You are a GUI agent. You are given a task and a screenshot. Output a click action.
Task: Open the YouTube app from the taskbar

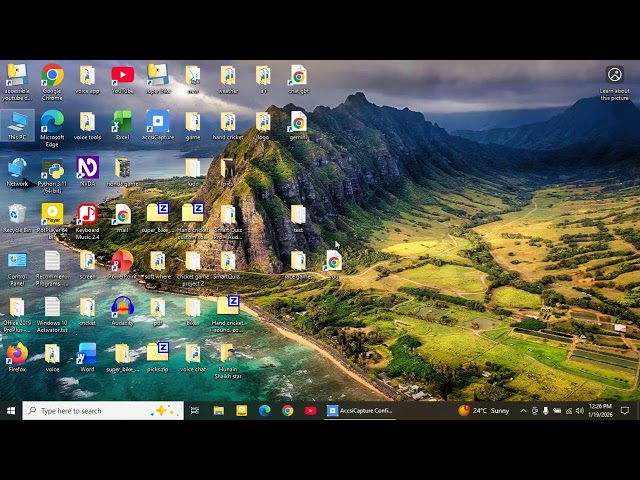click(x=310, y=411)
